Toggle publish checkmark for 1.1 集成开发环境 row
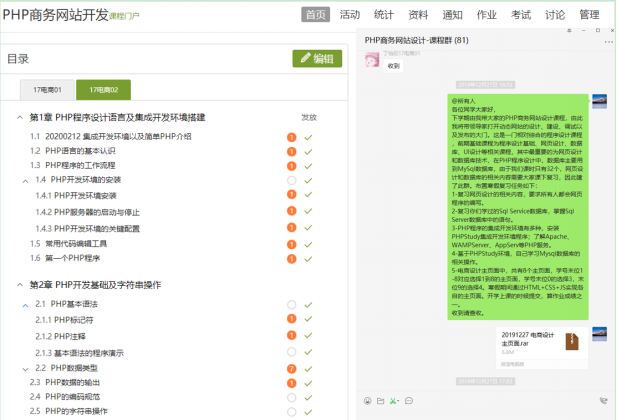Image resolution: width=617 pixels, height=420 pixels. pos(309,137)
